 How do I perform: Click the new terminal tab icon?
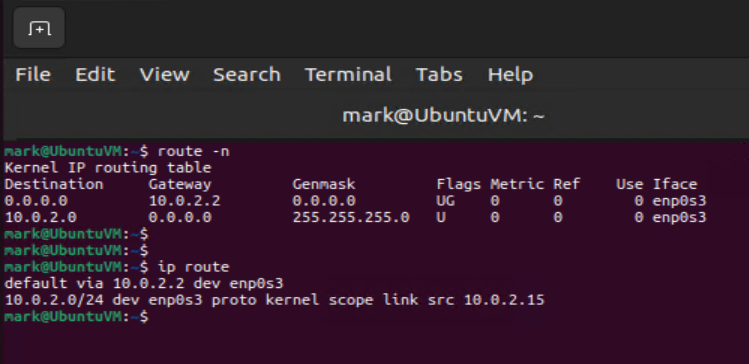[39, 28]
